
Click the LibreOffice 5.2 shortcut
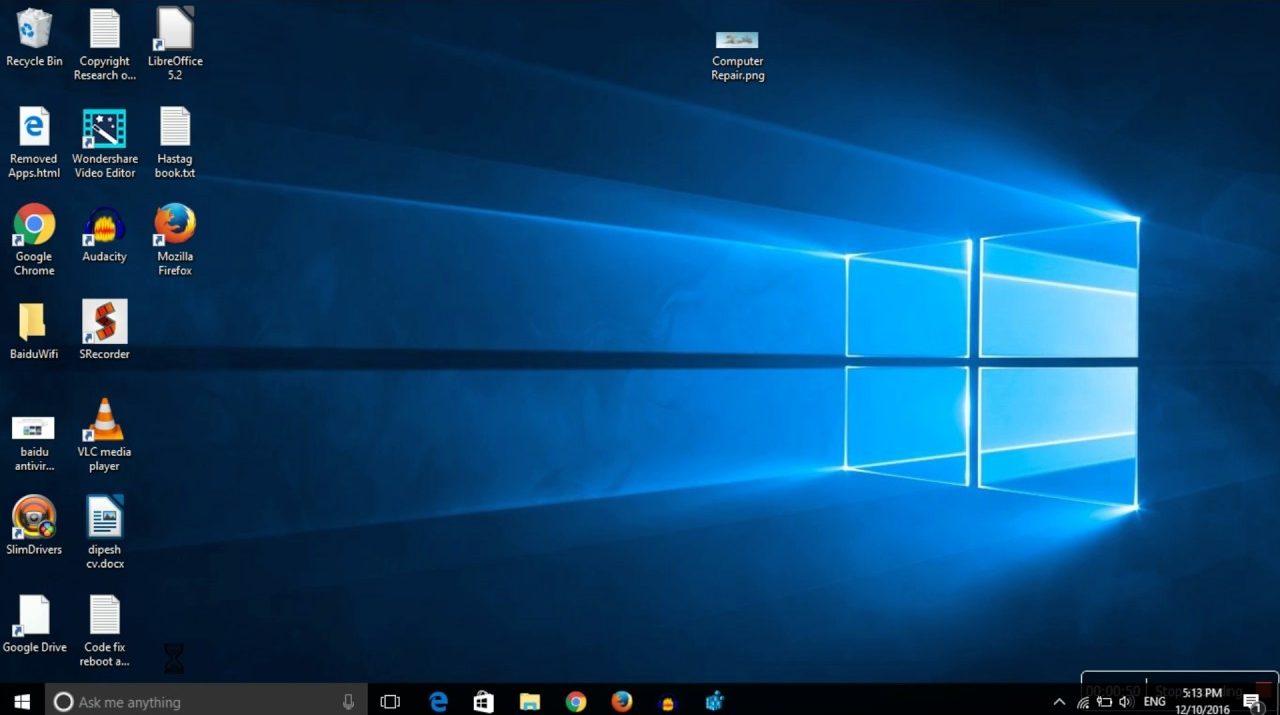[x=175, y=30]
